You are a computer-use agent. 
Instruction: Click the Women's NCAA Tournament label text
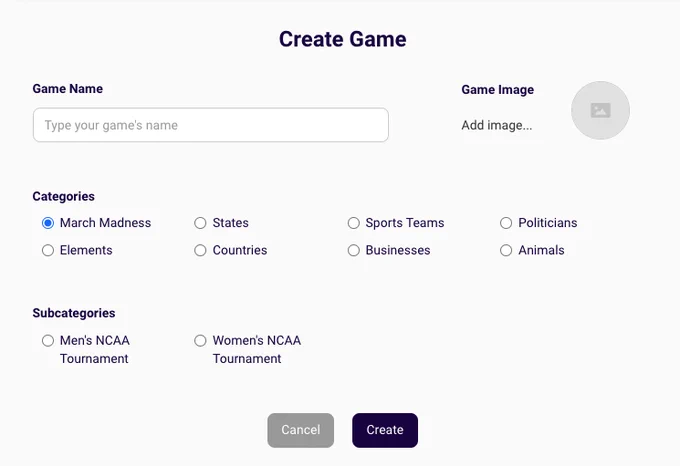257,349
